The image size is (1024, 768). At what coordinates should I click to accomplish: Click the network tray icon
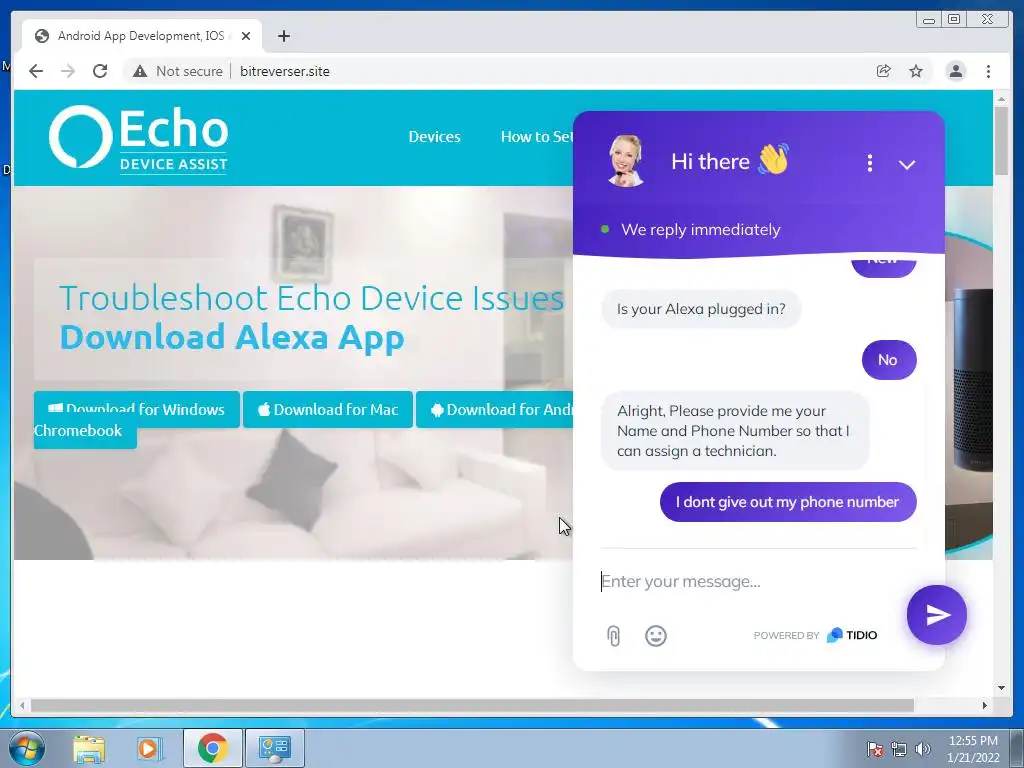click(x=899, y=749)
